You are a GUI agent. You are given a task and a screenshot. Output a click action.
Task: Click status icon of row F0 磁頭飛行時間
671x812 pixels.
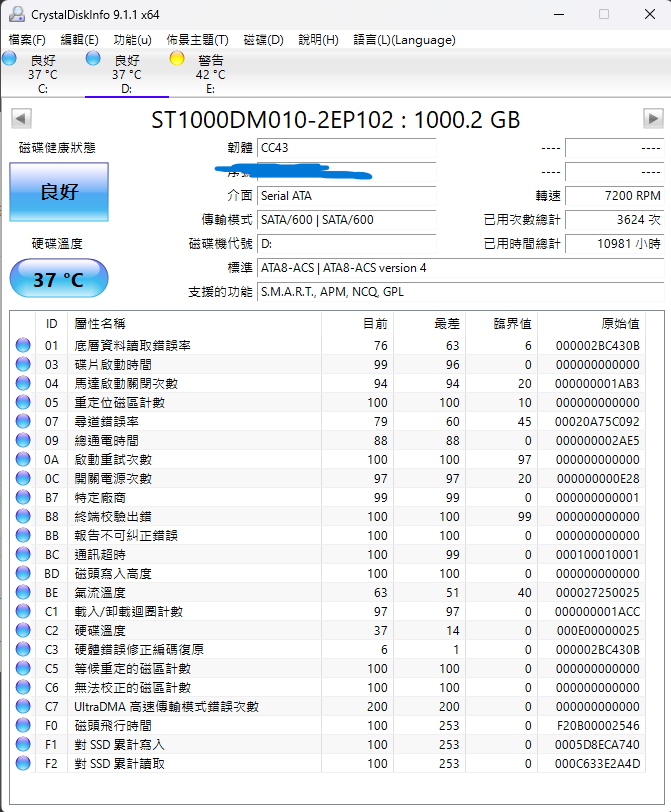pyautogui.click(x=23, y=725)
